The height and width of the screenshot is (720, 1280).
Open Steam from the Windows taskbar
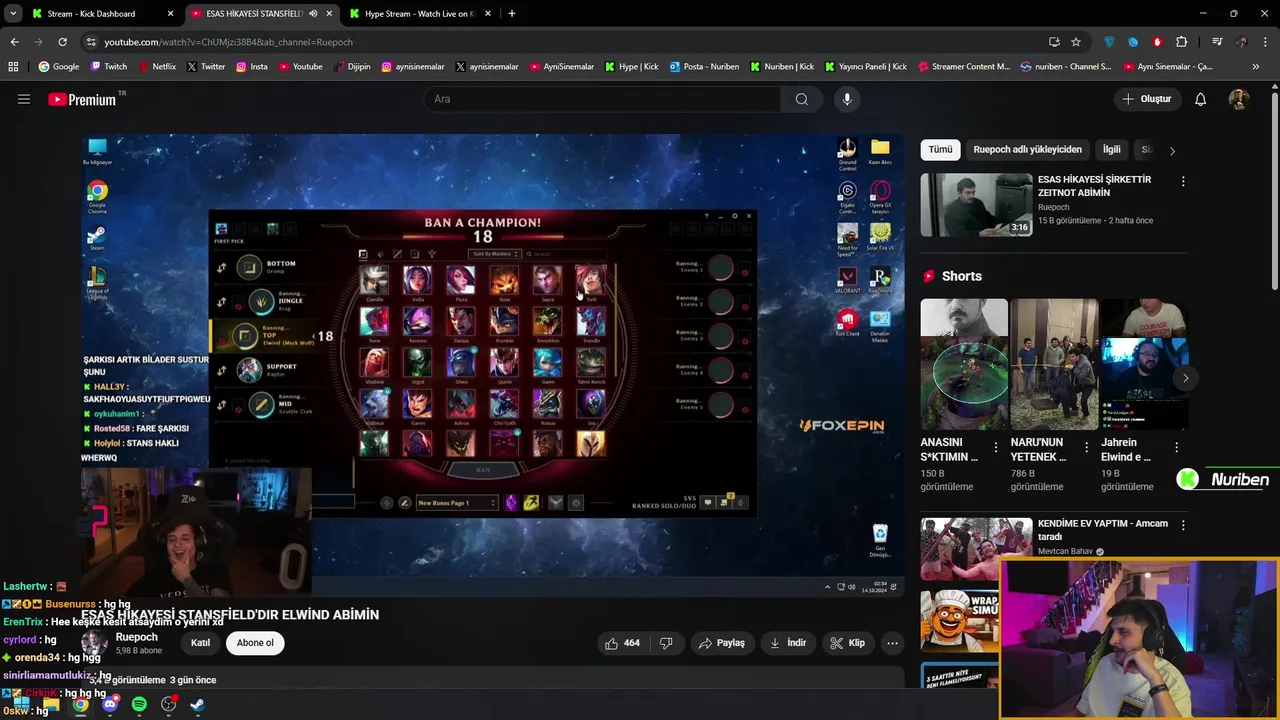pos(198,705)
